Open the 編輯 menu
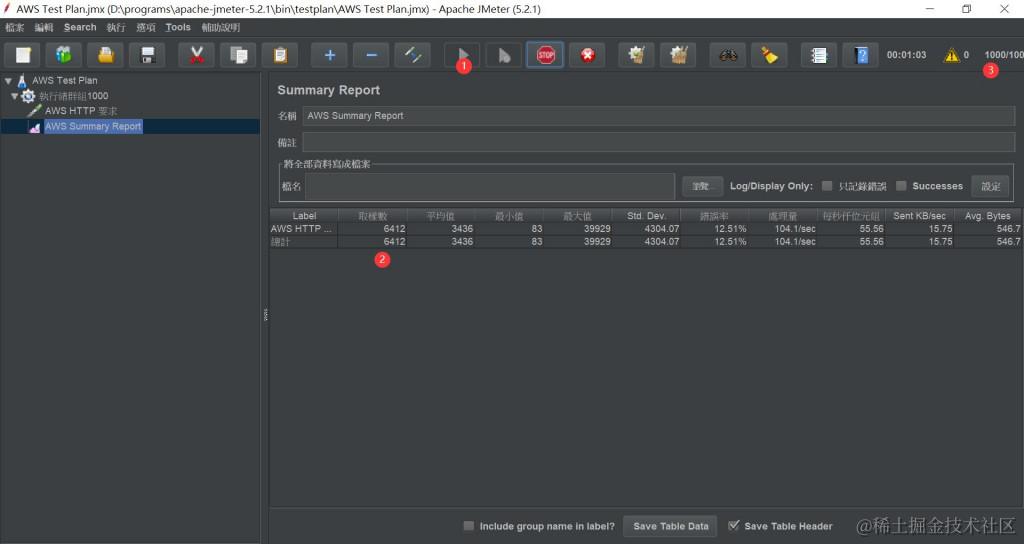This screenshot has height=544, width=1024. pos(44,27)
